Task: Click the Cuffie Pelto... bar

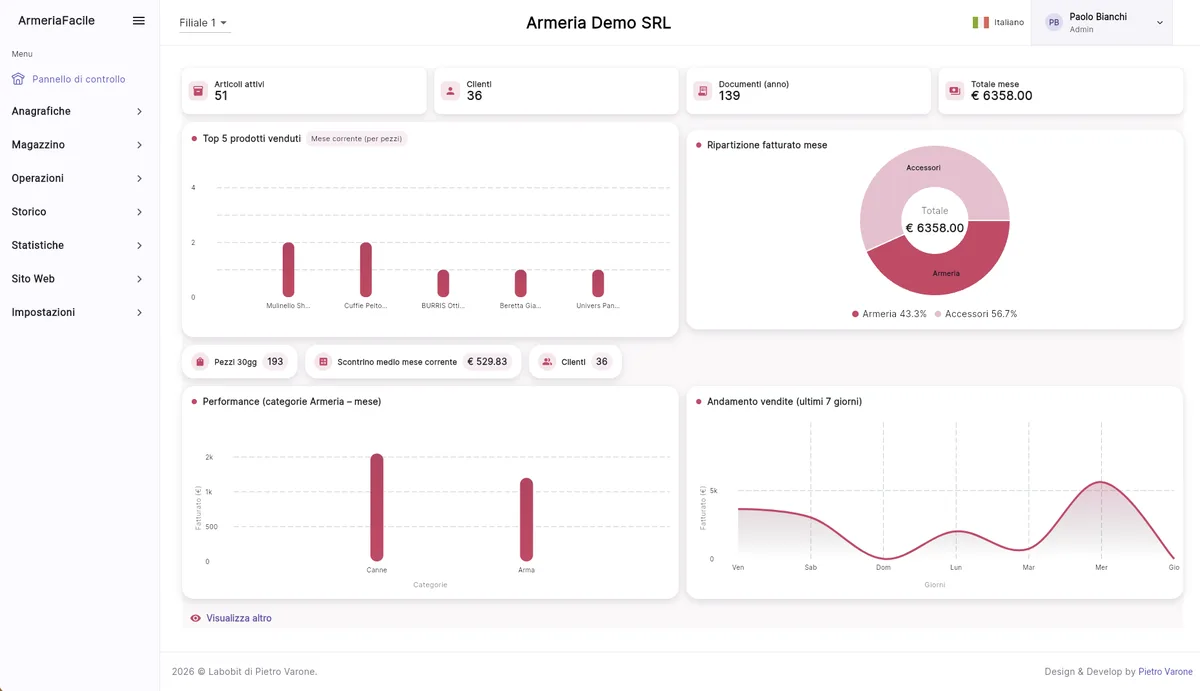Action: 366,270
